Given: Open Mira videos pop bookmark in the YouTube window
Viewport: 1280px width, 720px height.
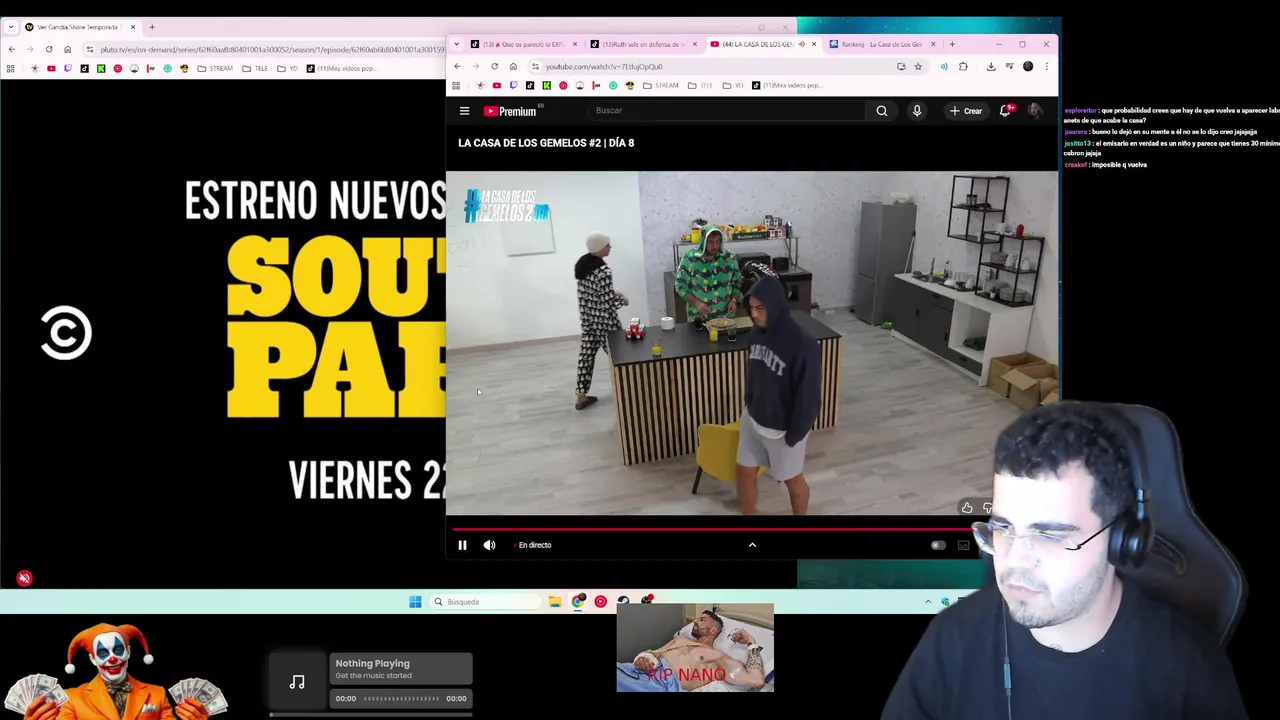Looking at the screenshot, I should click(x=787, y=86).
